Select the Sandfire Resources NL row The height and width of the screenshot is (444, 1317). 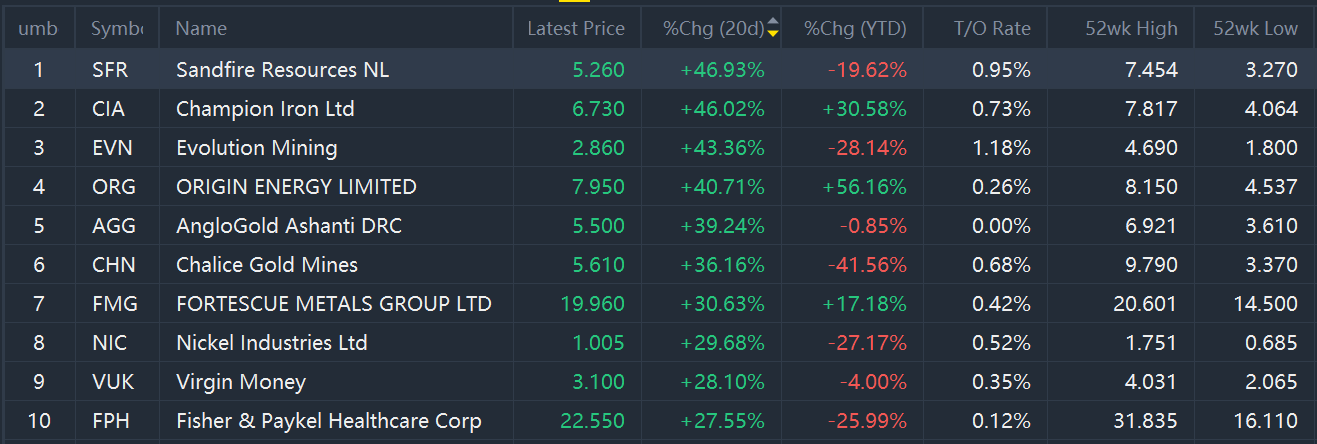coord(658,70)
